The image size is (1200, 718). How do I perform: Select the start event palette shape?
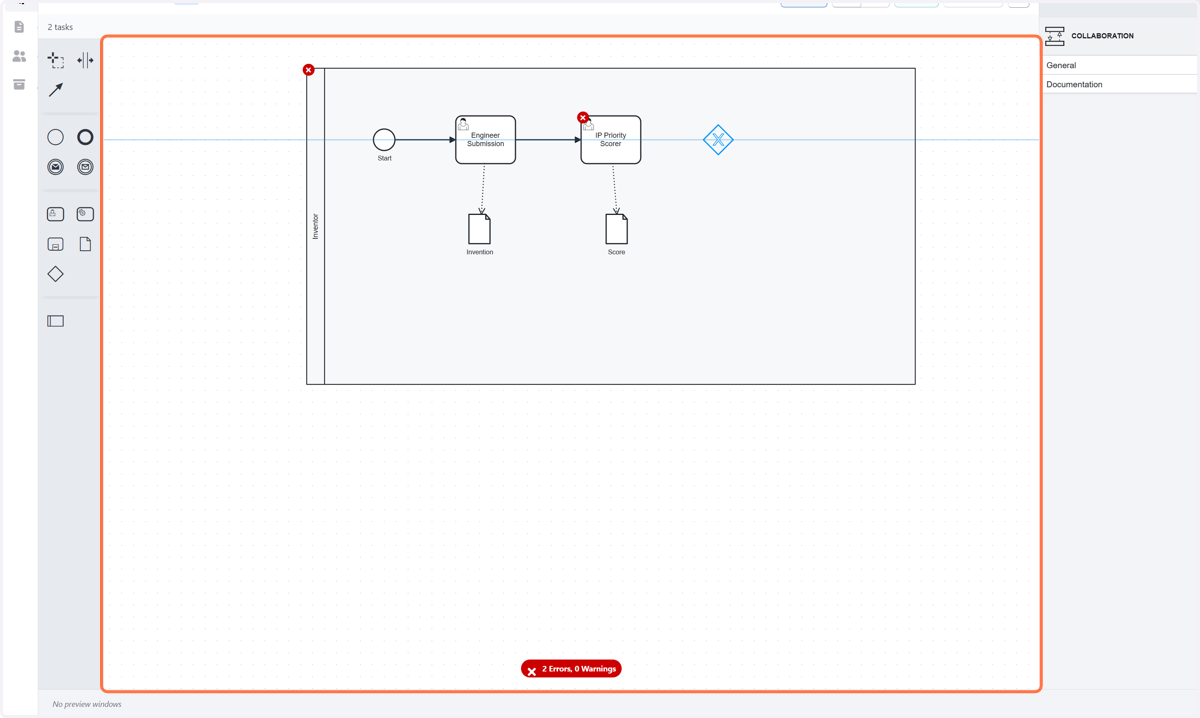point(56,137)
